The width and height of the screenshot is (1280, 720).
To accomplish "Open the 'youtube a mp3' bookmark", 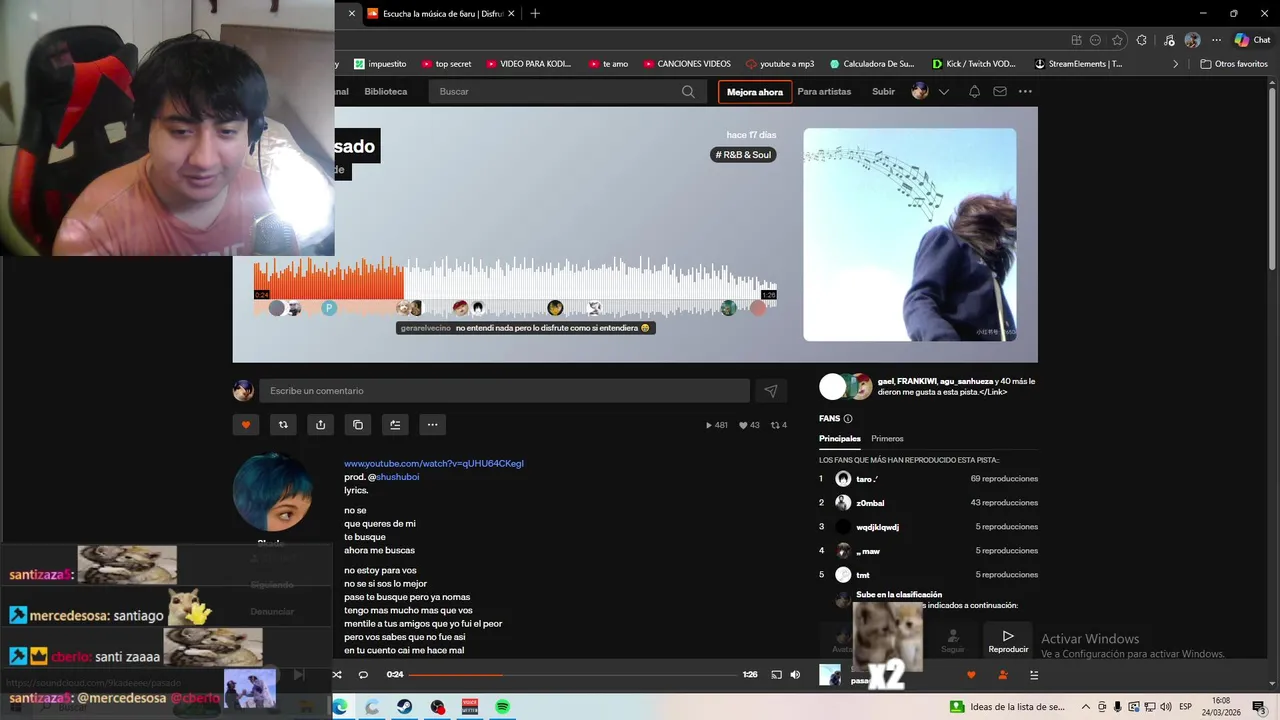I will [779, 64].
